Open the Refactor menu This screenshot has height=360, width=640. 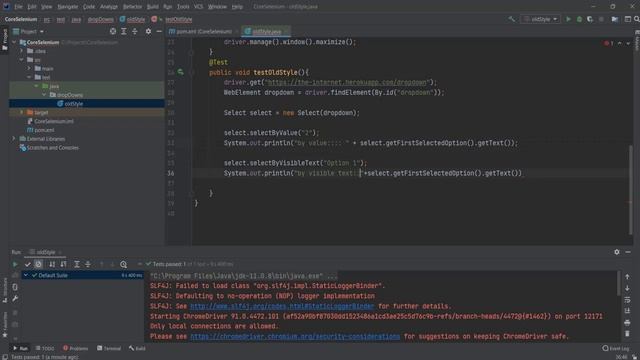click(x=132, y=7)
